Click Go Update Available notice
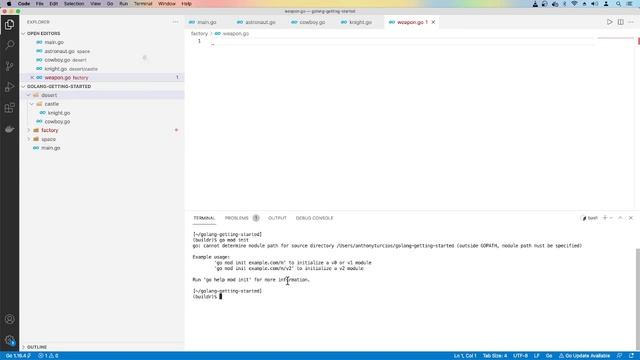Screen dimensions: 640x360 [584, 356]
